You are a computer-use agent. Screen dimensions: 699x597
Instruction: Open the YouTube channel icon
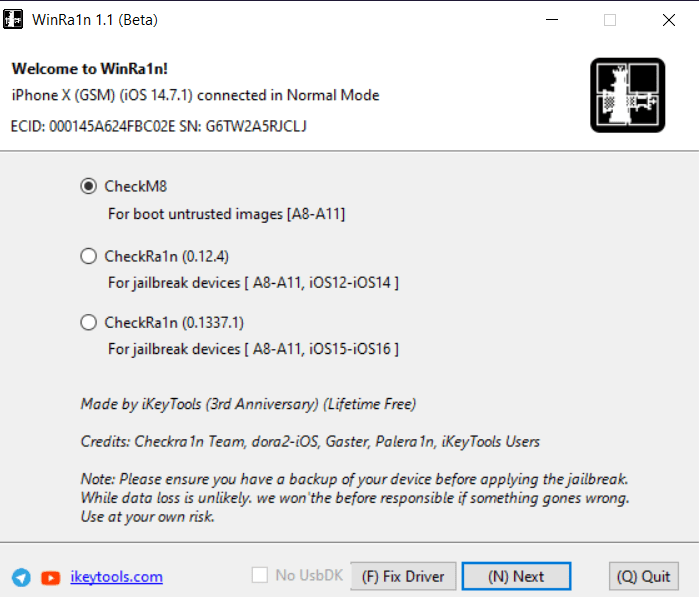click(x=50, y=577)
